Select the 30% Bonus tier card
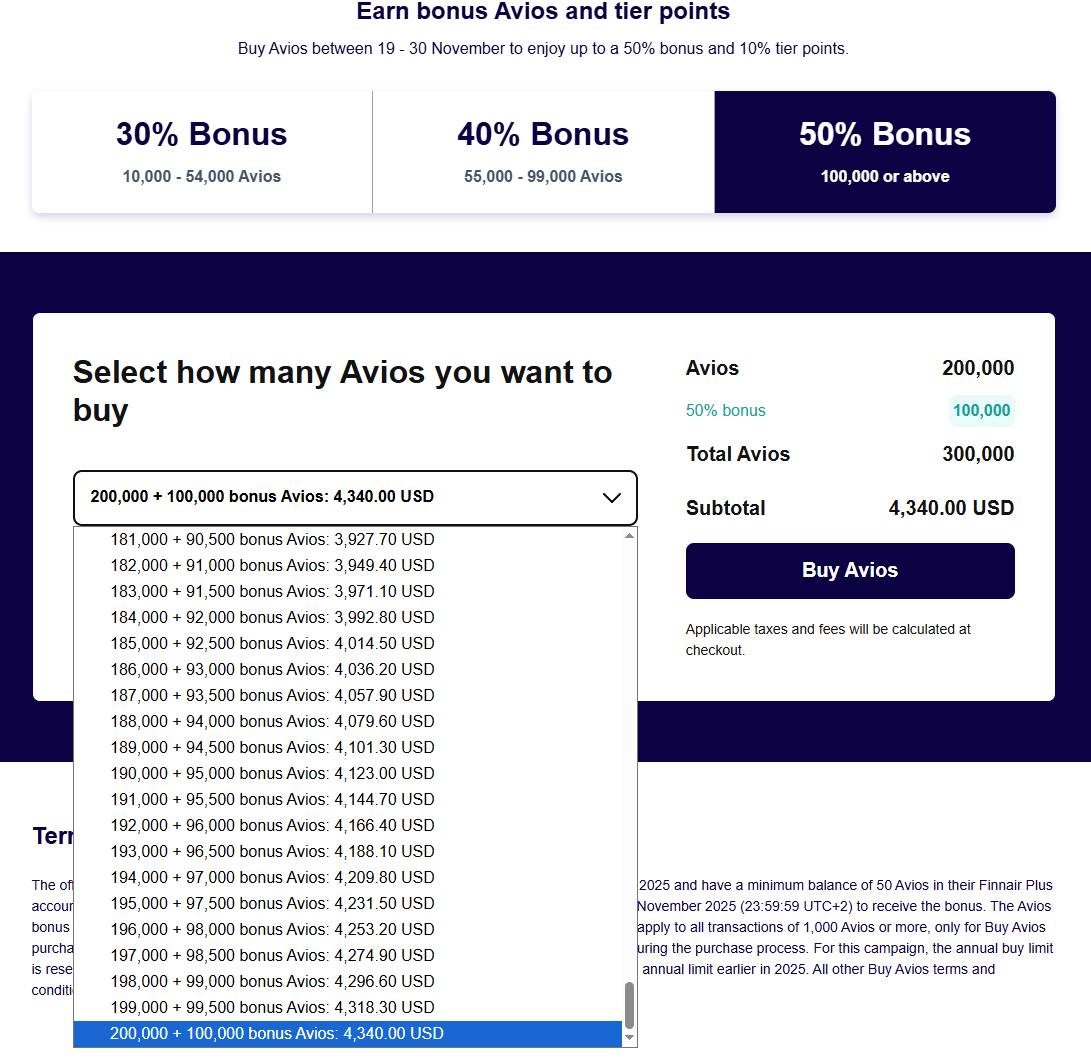Viewport: 1091px width, 1061px height. [x=202, y=152]
